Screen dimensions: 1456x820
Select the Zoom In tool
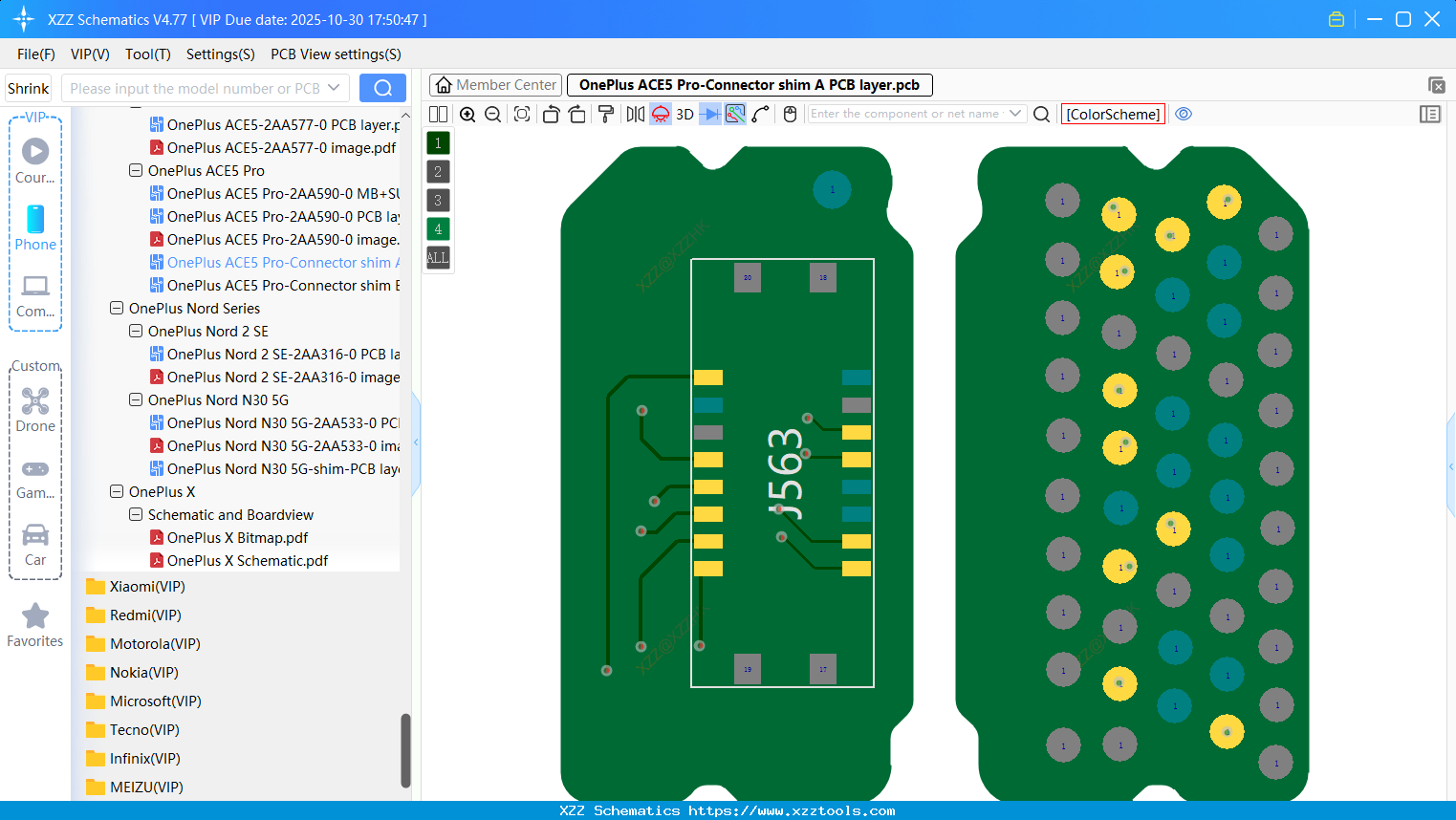467,114
